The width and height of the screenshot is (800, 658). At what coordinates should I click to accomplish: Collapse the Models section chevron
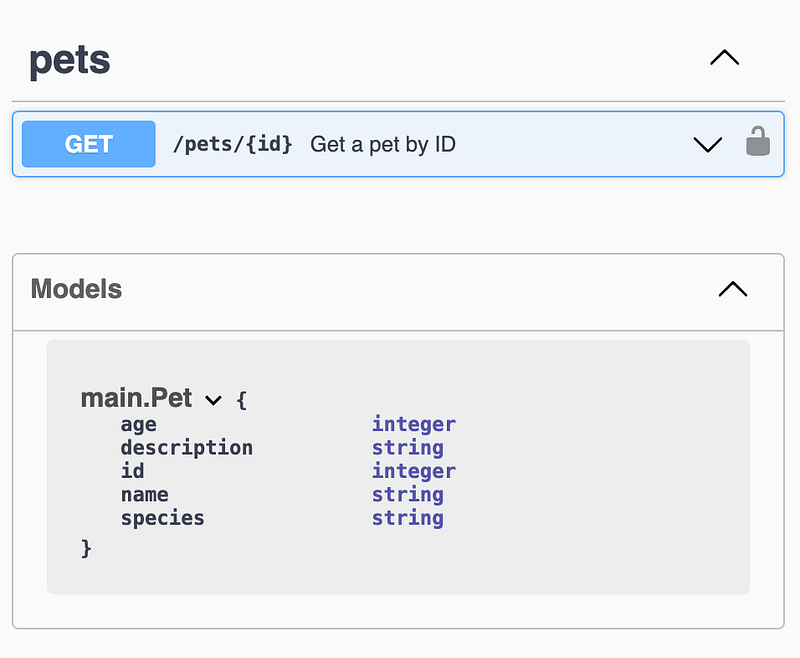[x=733, y=289]
